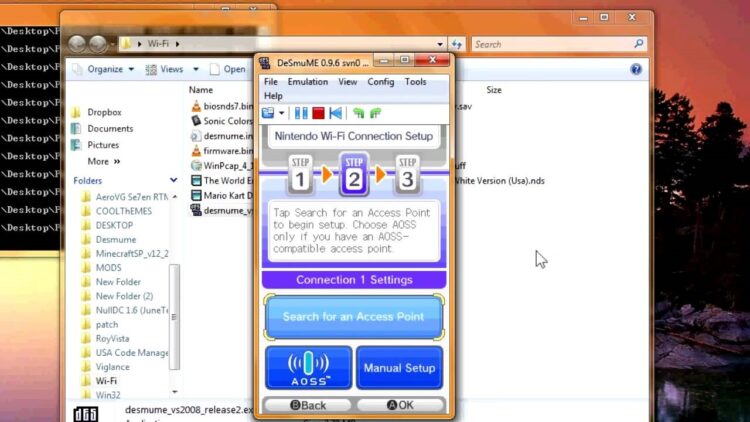Viewport: 750px width, 422px height.
Task: Click Explorer forward navigation button
Action: tap(98, 44)
